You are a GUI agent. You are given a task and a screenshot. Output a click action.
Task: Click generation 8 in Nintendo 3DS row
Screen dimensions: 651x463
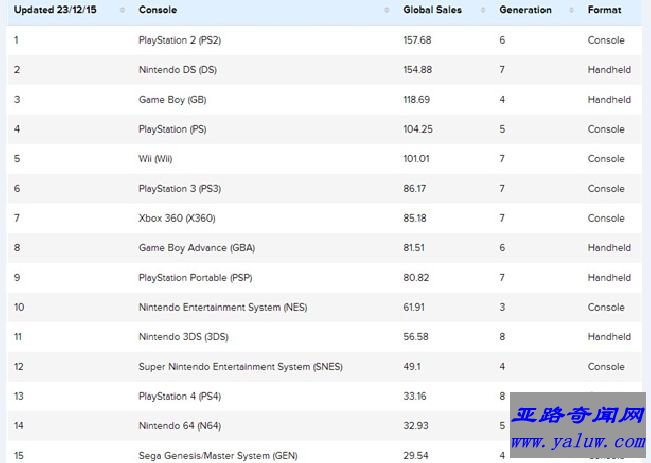(x=502, y=337)
